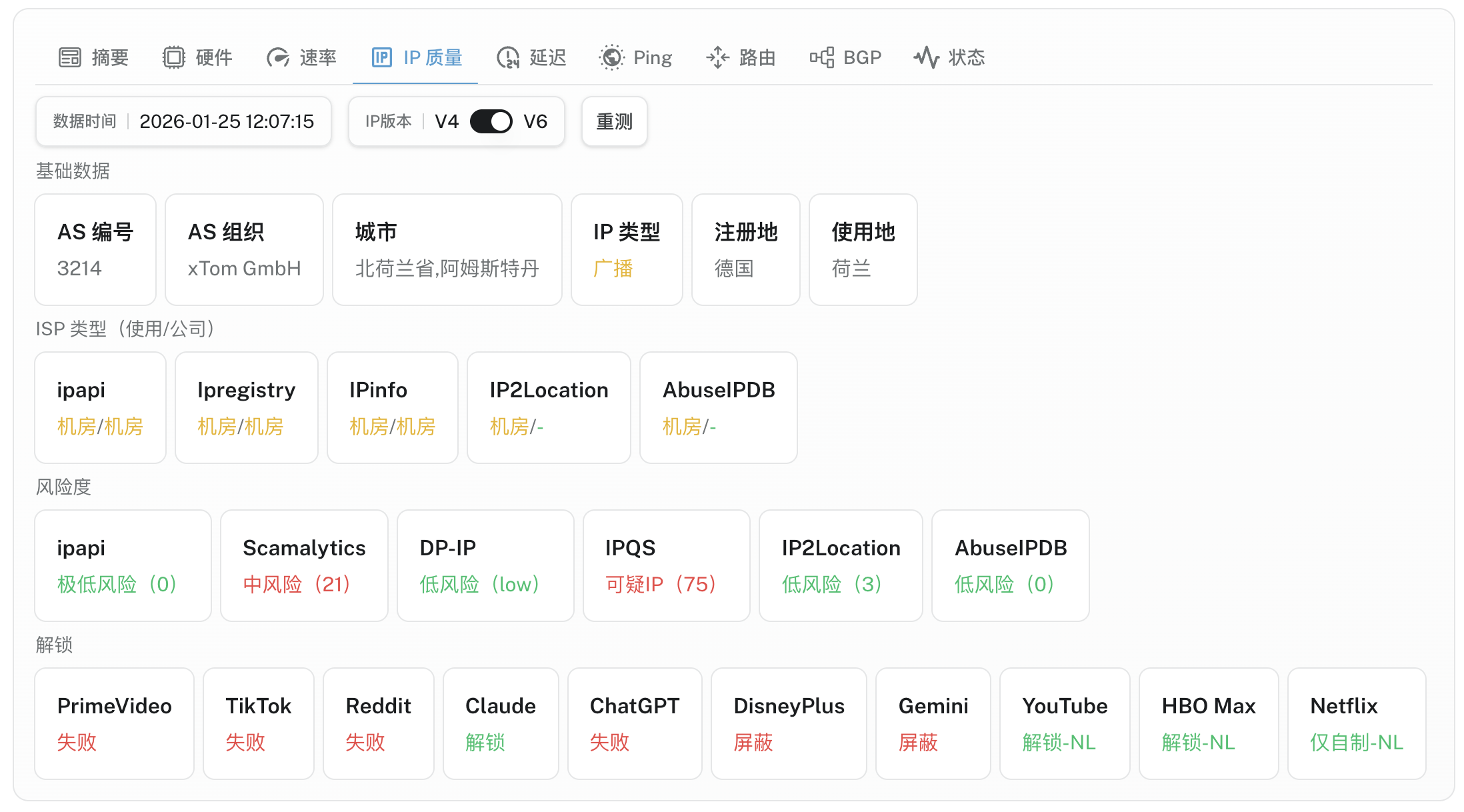The height and width of the screenshot is (812, 1464).
Task: Click the data time 2026-01-25 field
Action: click(226, 121)
